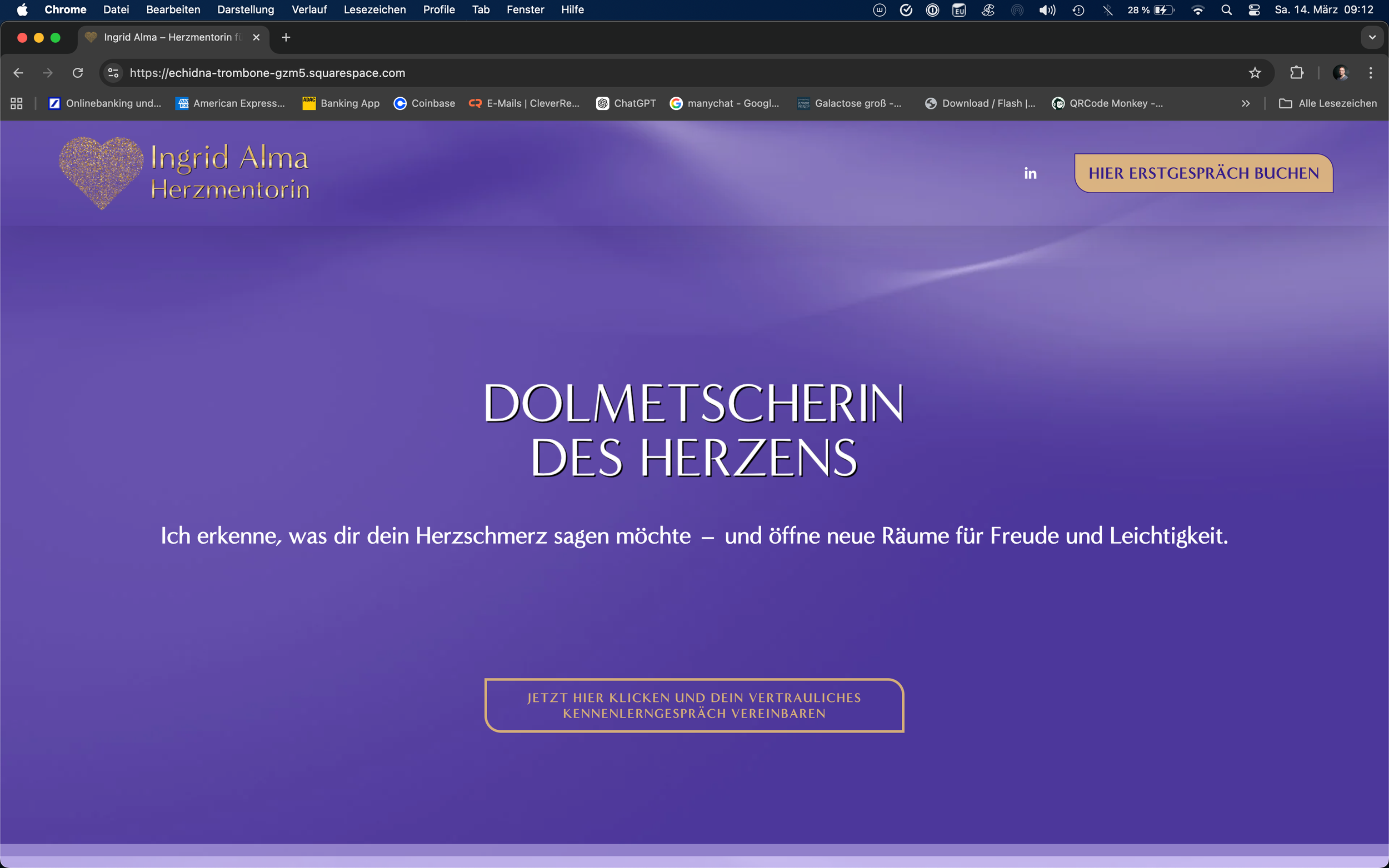Open the Chrome extensions puzzle icon
Image resolution: width=1389 pixels, height=868 pixels.
(x=1297, y=73)
